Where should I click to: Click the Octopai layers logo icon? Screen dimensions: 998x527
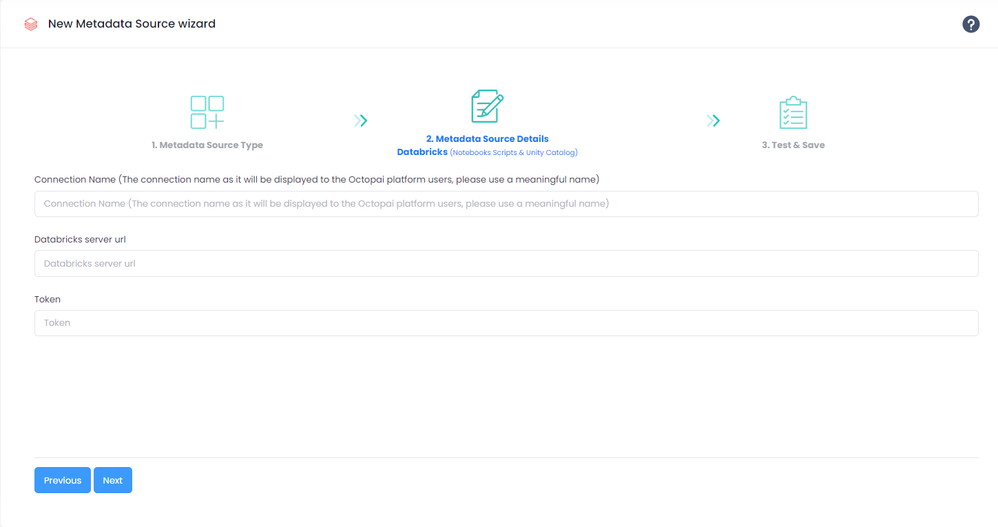31,24
